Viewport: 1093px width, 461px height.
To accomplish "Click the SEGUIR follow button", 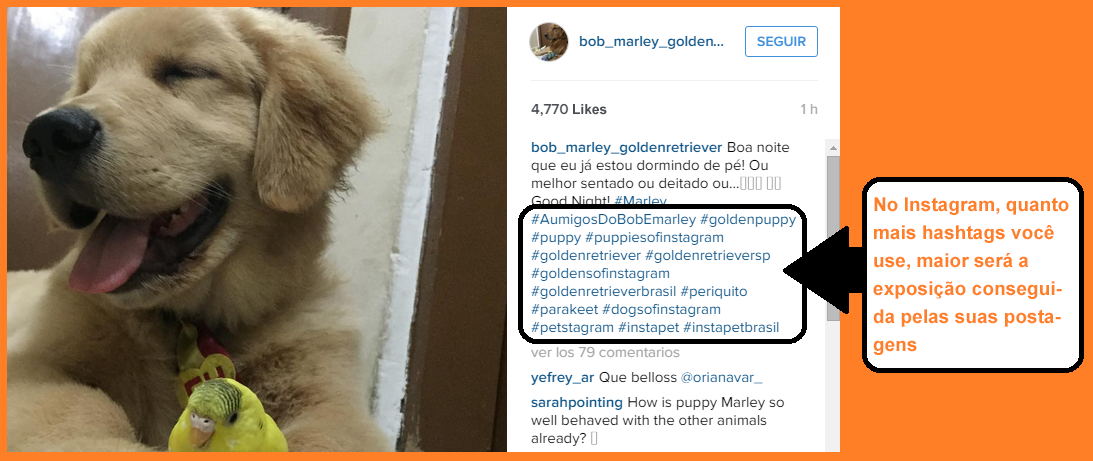I will (781, 42).
